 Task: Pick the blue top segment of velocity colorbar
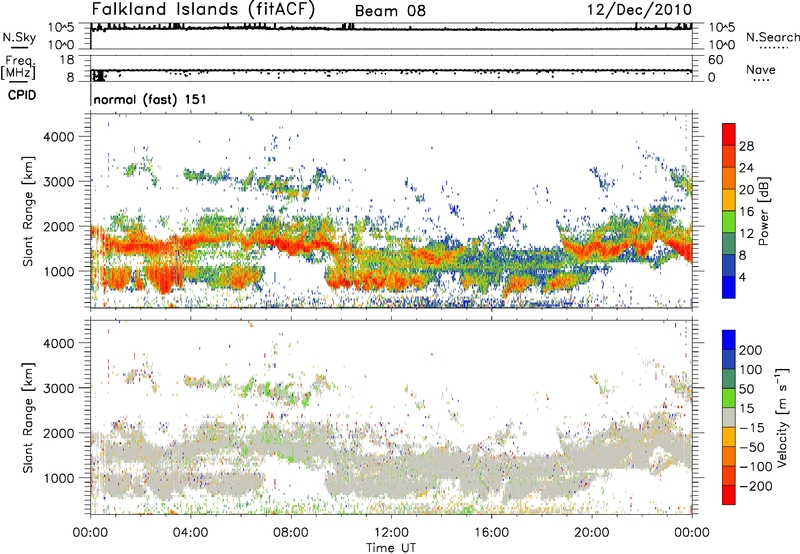(729, 340)
